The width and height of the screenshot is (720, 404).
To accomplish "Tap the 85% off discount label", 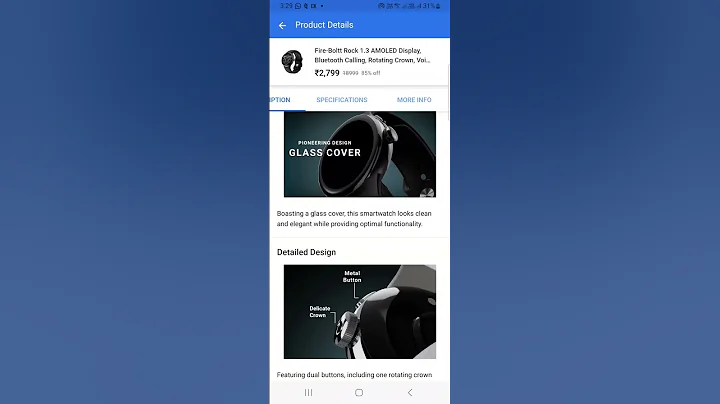I will pos(371,73).
